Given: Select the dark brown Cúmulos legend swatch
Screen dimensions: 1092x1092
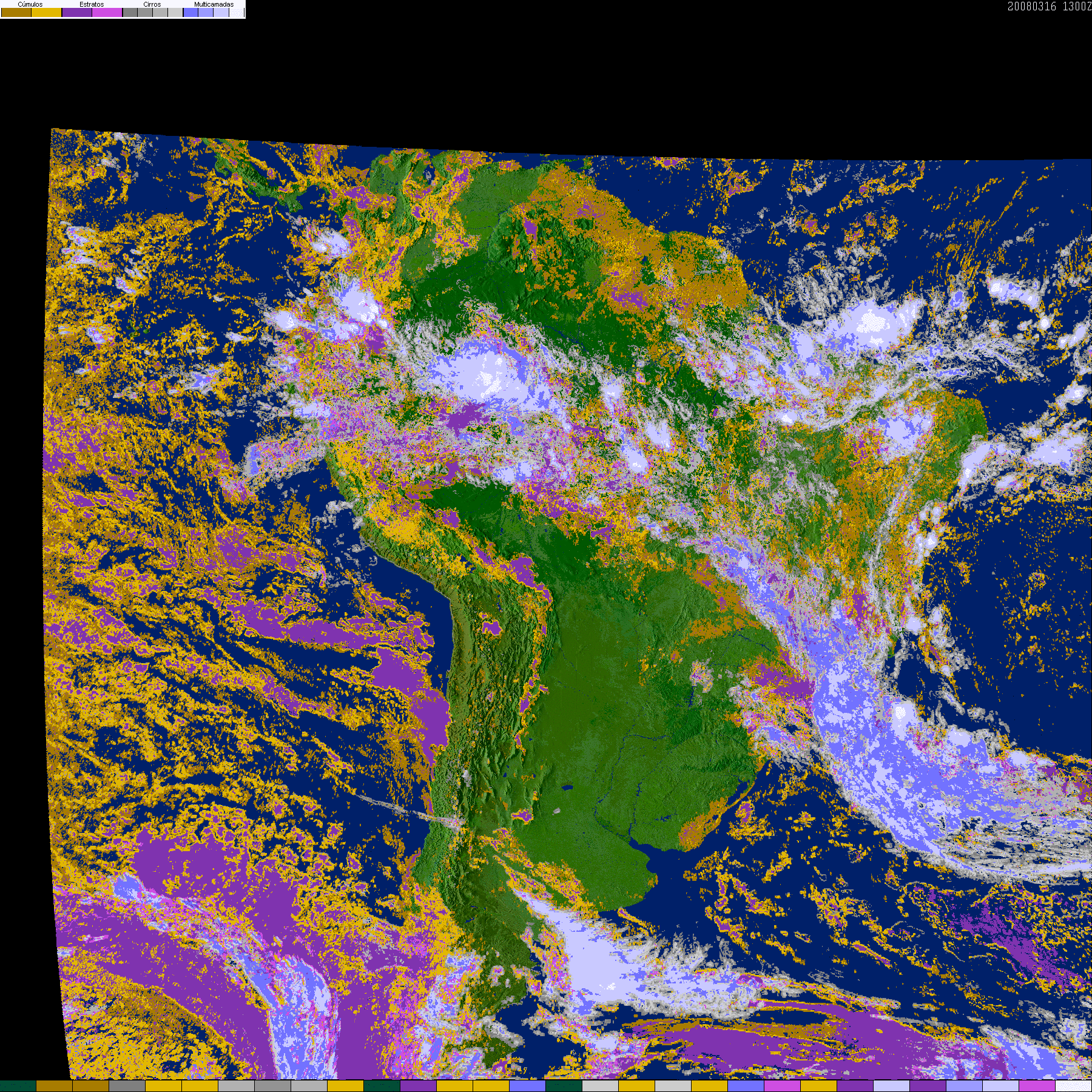Looking at the screenshot, I should point(16,12).
